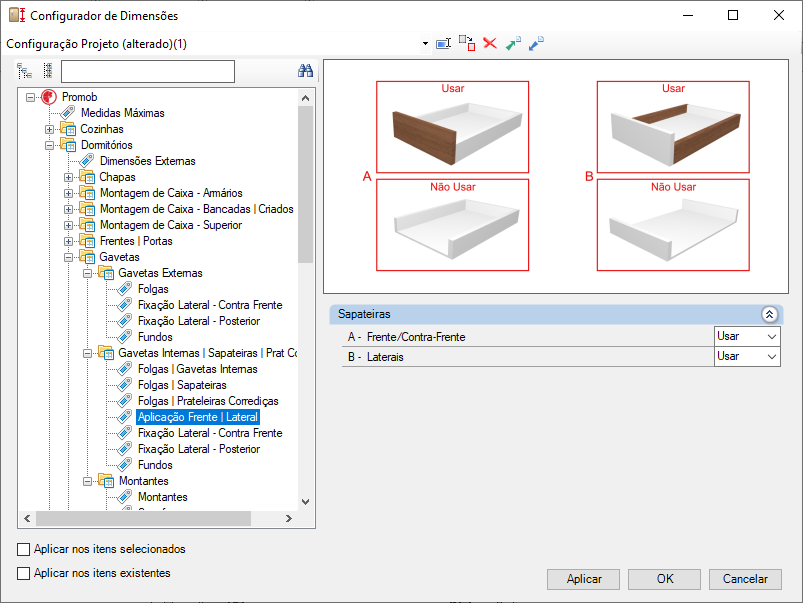
Task: Select 'Fundos' under Gavetas Externas
Action: pyautogui.click(x=155, y=337)
